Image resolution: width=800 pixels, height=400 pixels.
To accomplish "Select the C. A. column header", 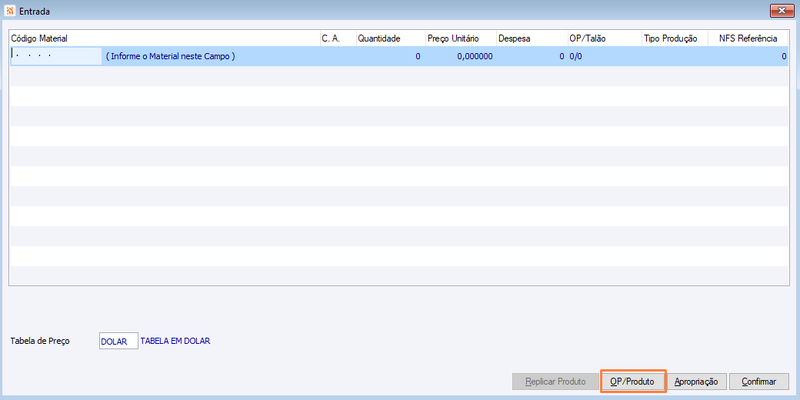I will coord(338,38).
